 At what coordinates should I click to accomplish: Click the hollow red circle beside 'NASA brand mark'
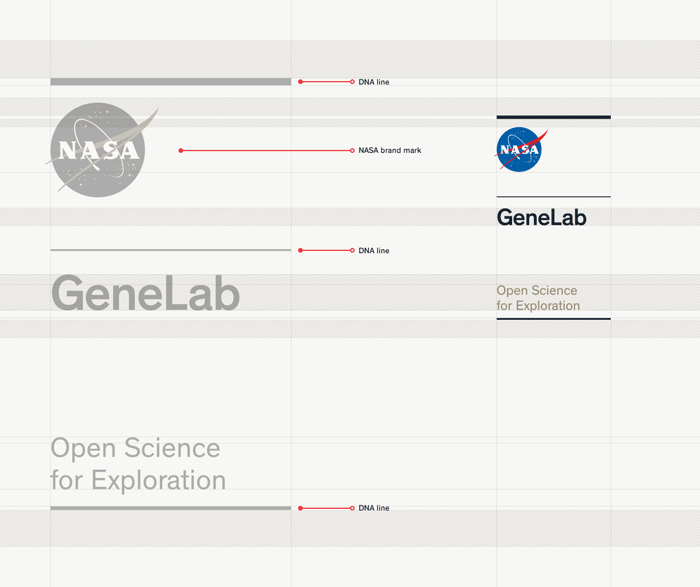pos(352,150)
